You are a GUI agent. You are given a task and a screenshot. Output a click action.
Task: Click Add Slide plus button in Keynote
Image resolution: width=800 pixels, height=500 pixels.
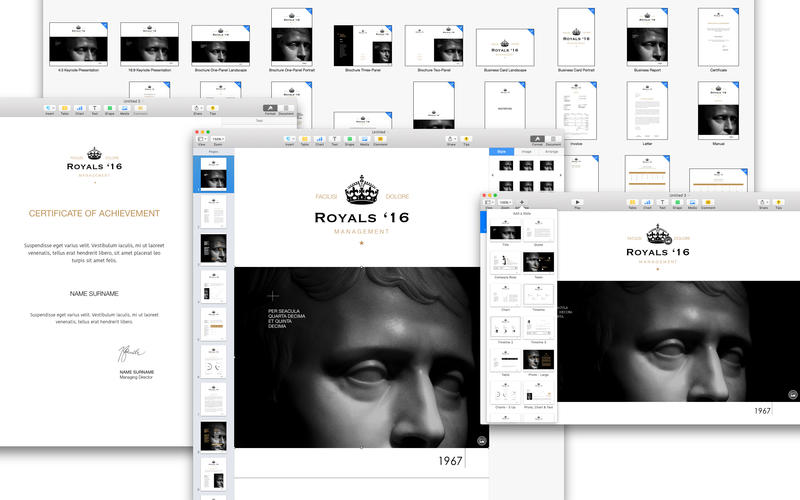tap(522, 202)
